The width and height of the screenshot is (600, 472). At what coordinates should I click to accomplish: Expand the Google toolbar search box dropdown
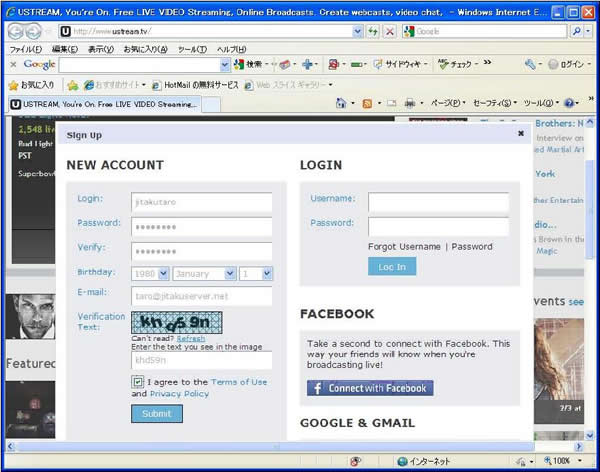tap(225, 65)
